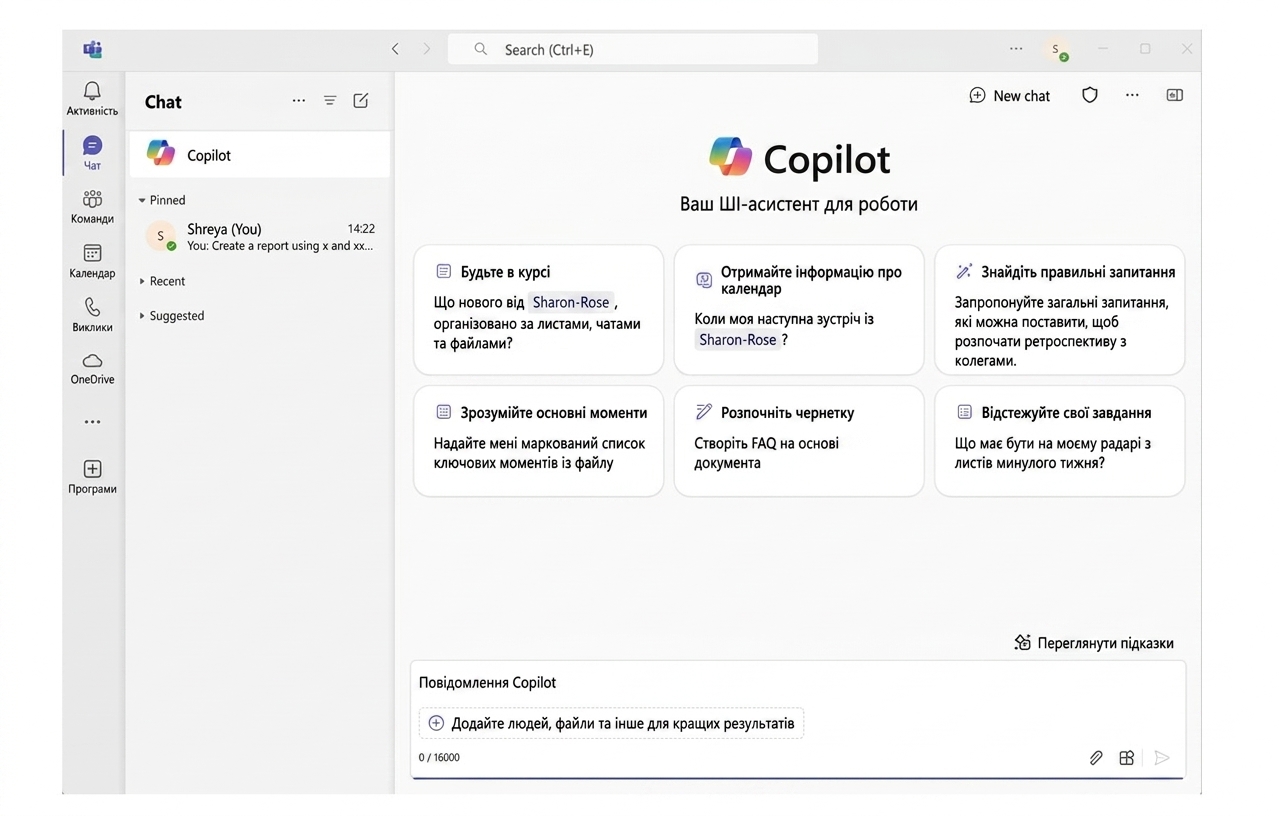Click Sharon-Rose chip in Будьте в курсі
Image resolution: width=1279 pixels, height=816 pixels.
pos(570,302)
